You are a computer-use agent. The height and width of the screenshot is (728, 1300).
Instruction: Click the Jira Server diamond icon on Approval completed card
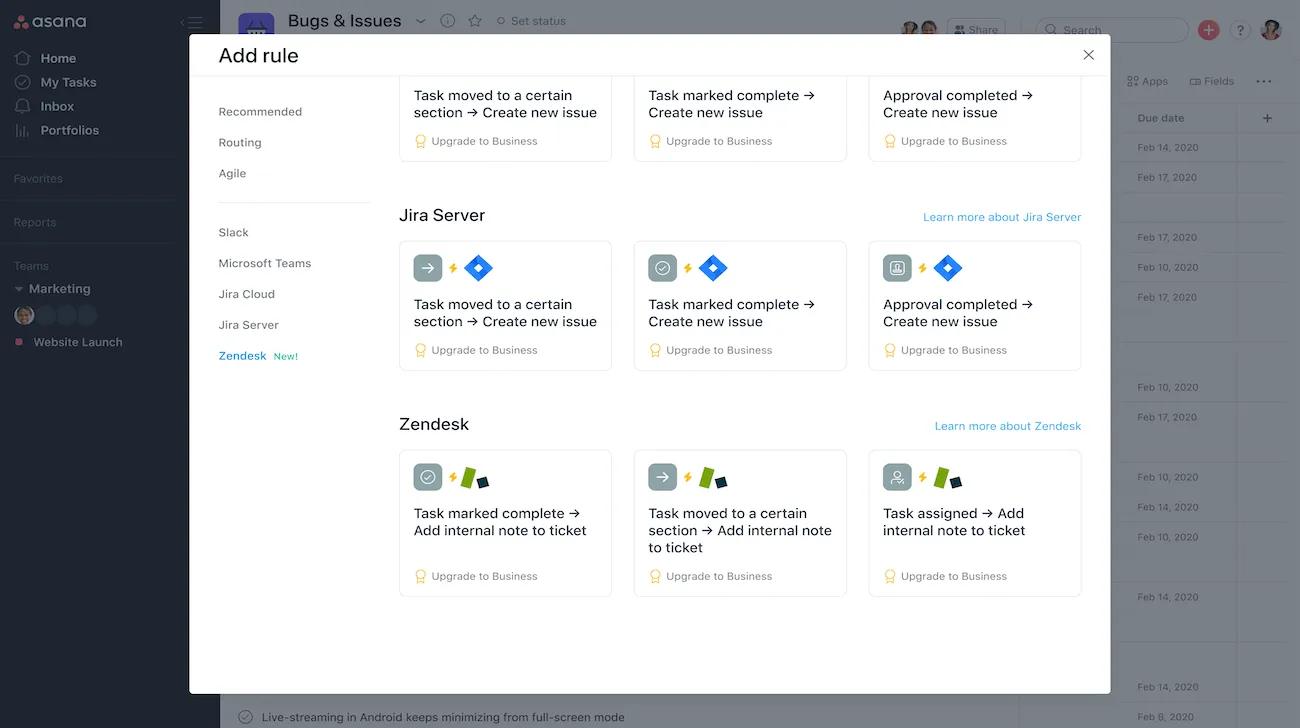pyautogui.click(x=947, y=267)
